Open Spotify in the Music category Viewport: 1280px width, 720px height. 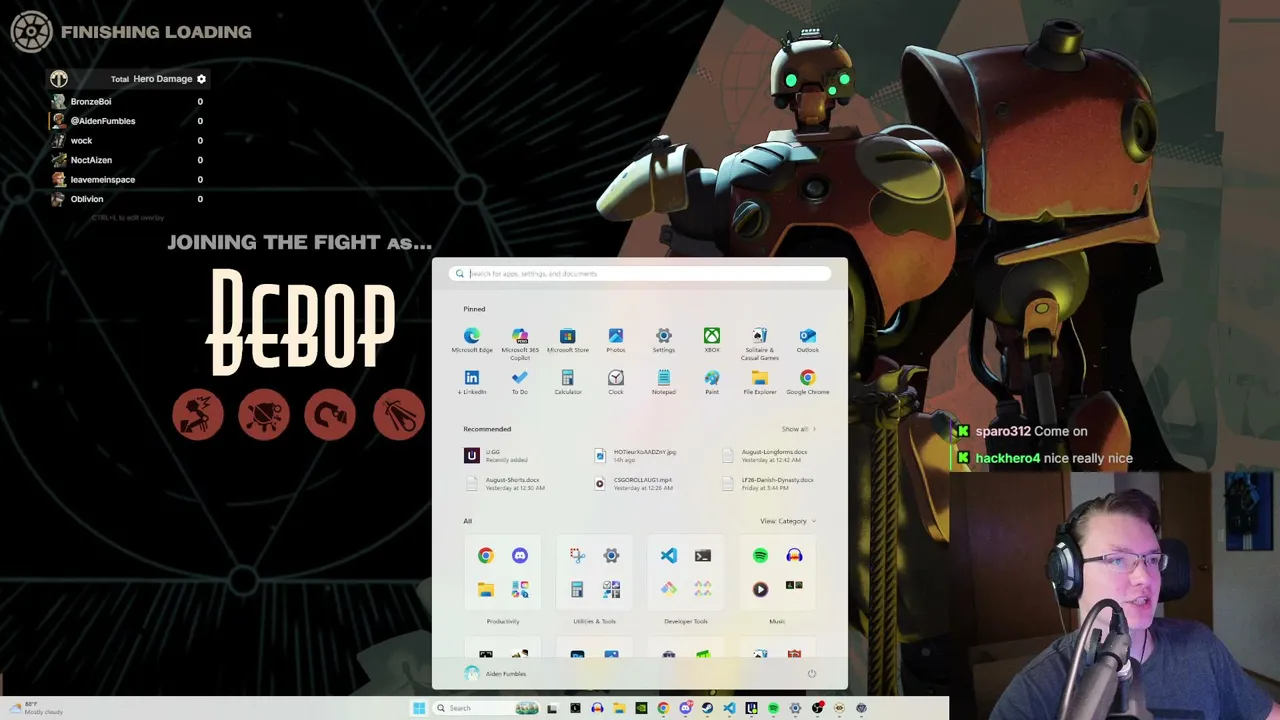pos(760,556)
